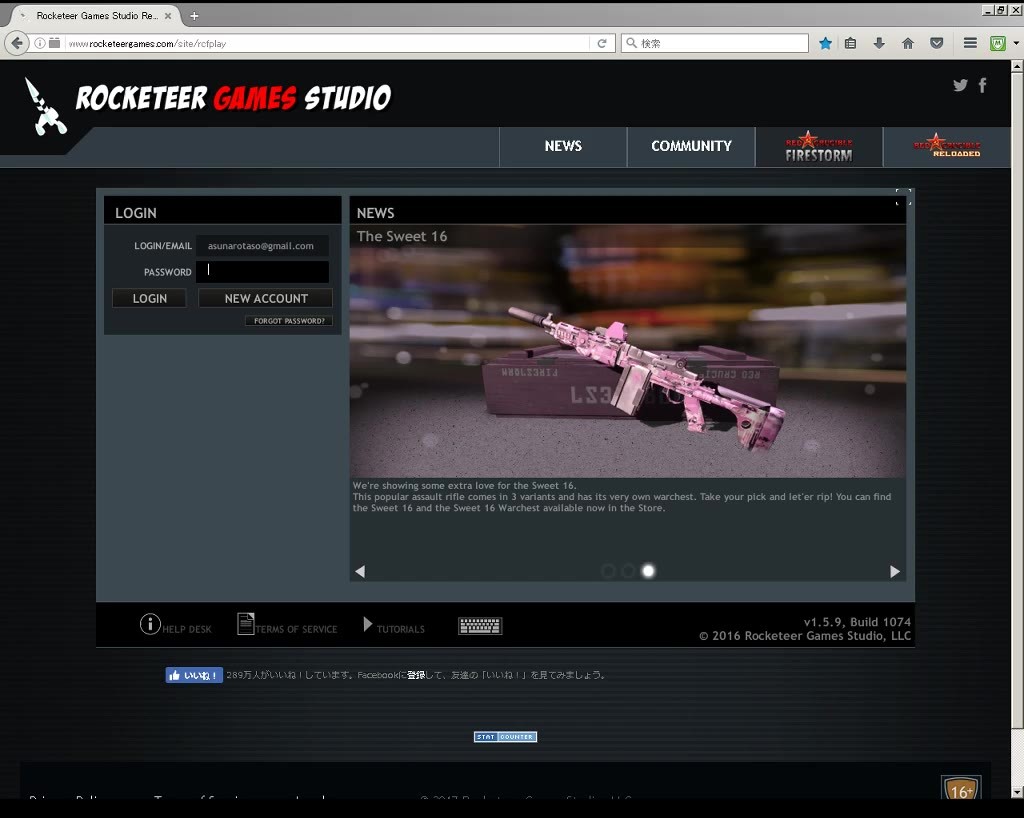
Task: Click the browser back arrow button
Action: [x=17, y=43]
